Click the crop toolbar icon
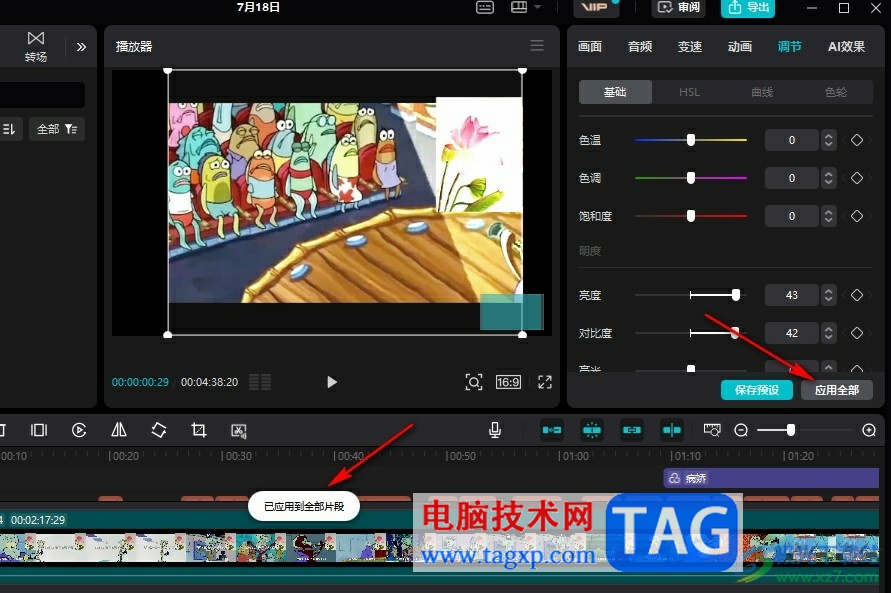This screenshot has width=891, height=593. tap(198, 431)
